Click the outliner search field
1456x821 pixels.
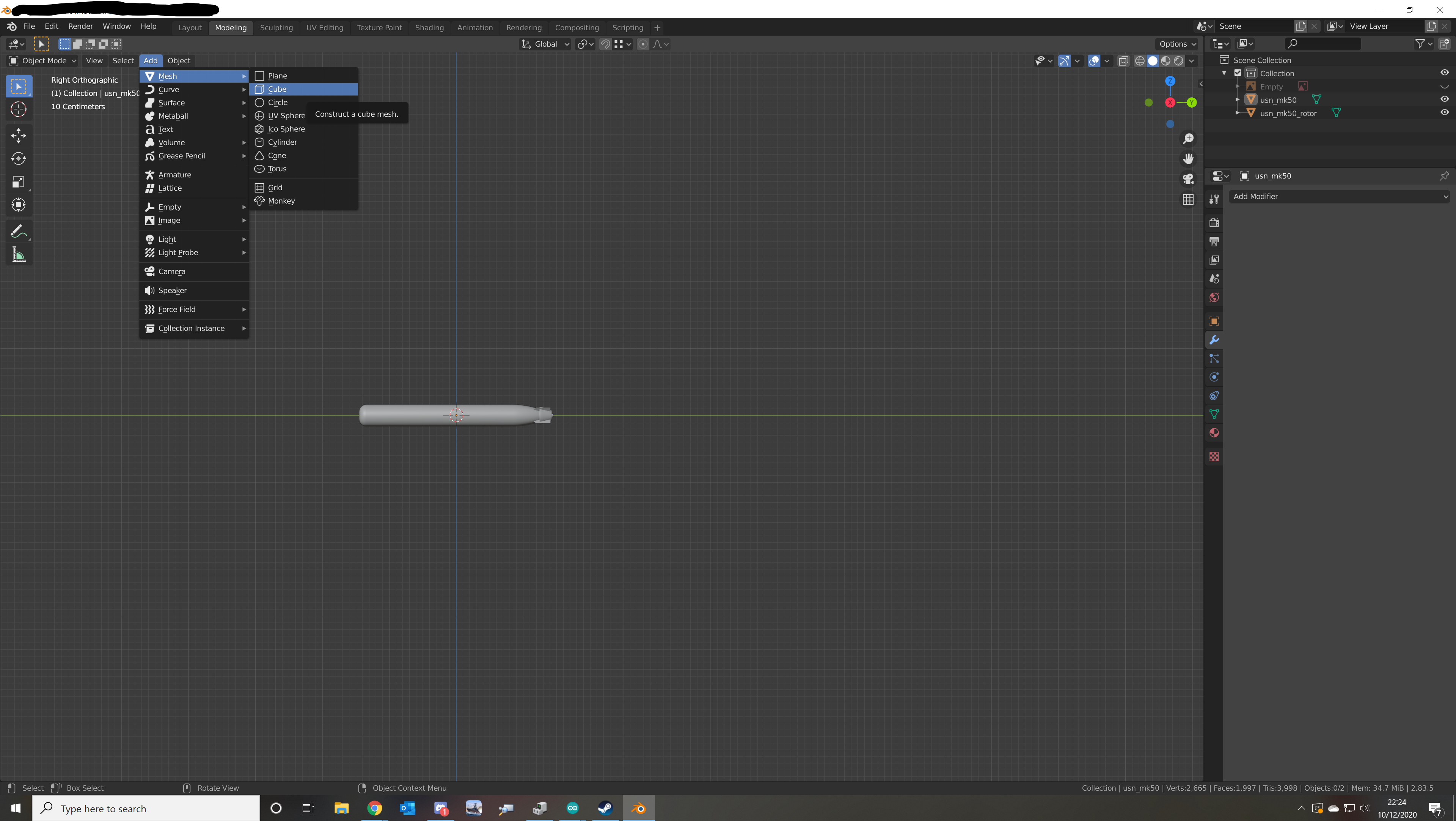(1322, 44)
